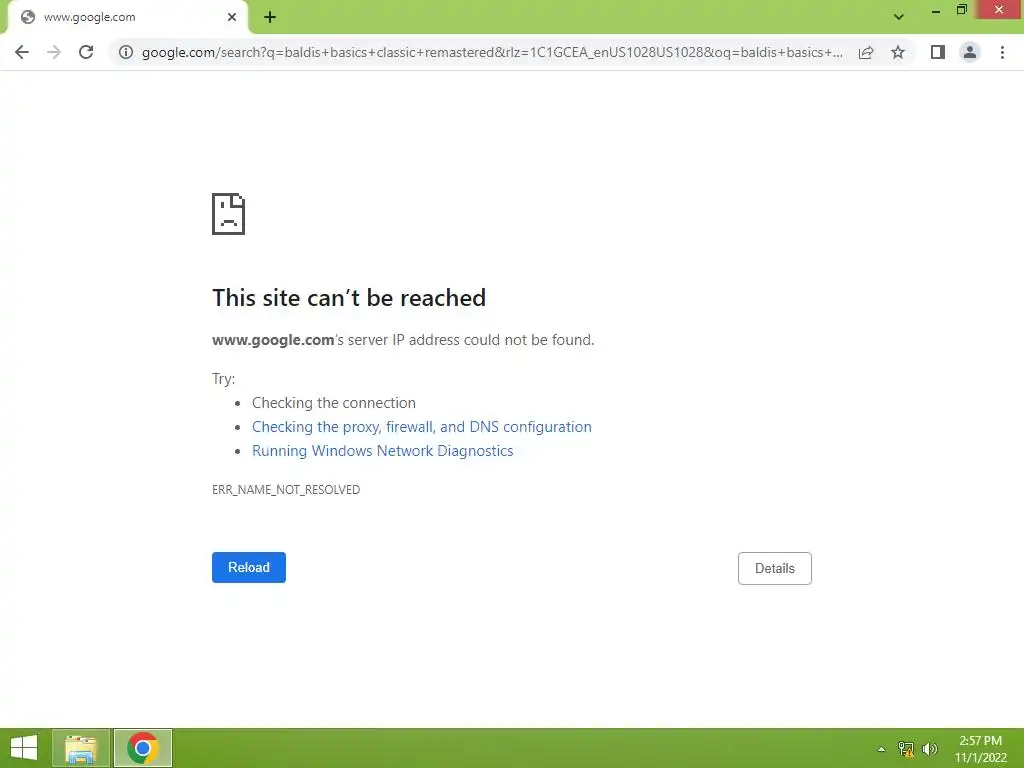Click the Details button
1024x768 pixels.
click(775, 568)
